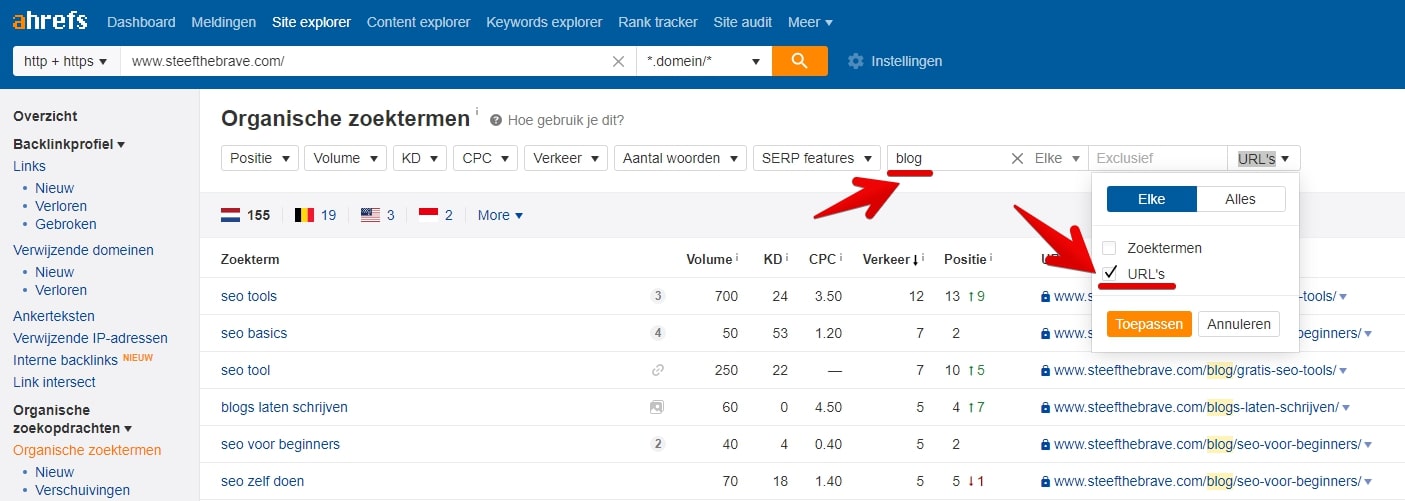This screenshot has width=1405, height=501.
Task: Click the Annuleren button
Action: 1239,324
